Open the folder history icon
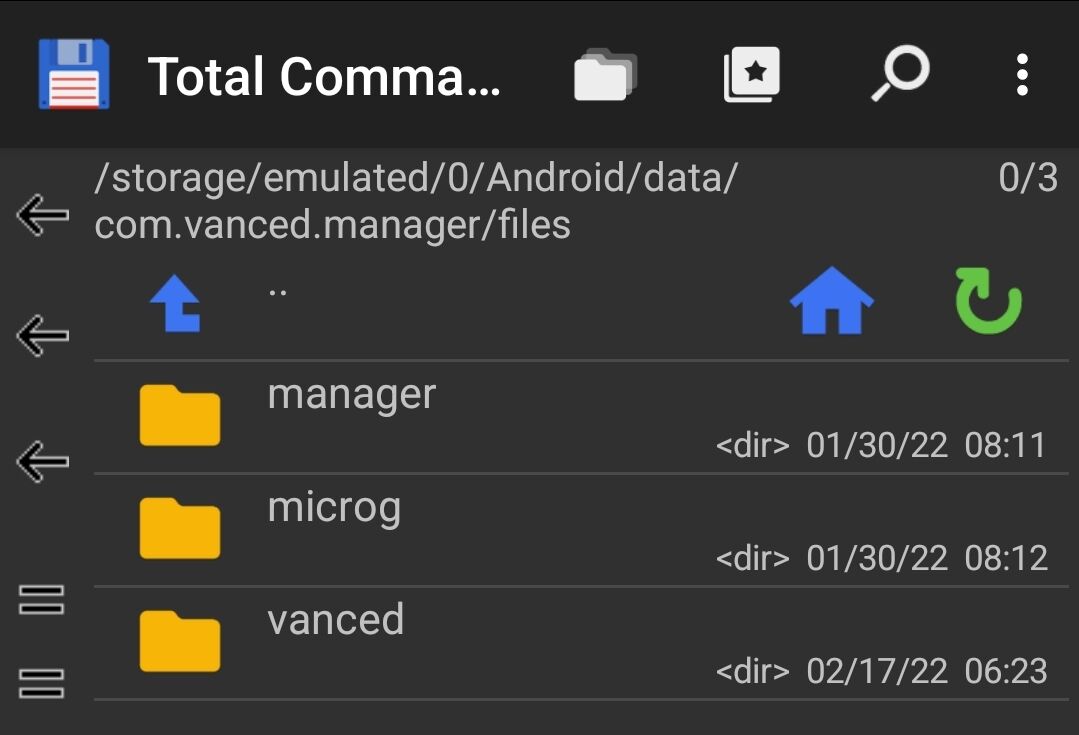This screenshot has height=735, width=1079. (606, 74)
